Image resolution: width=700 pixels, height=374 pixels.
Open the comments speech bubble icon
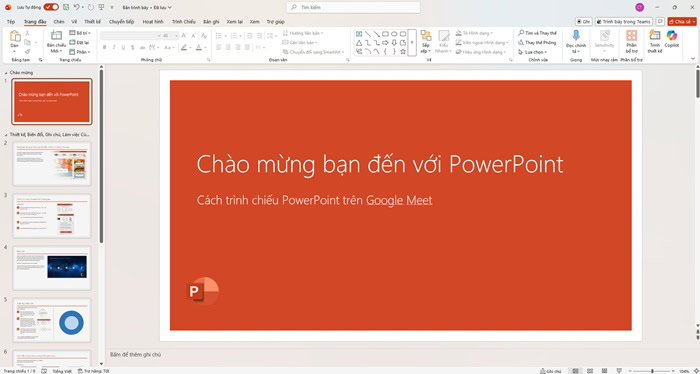pyautogui.click(x=660, y=21)
